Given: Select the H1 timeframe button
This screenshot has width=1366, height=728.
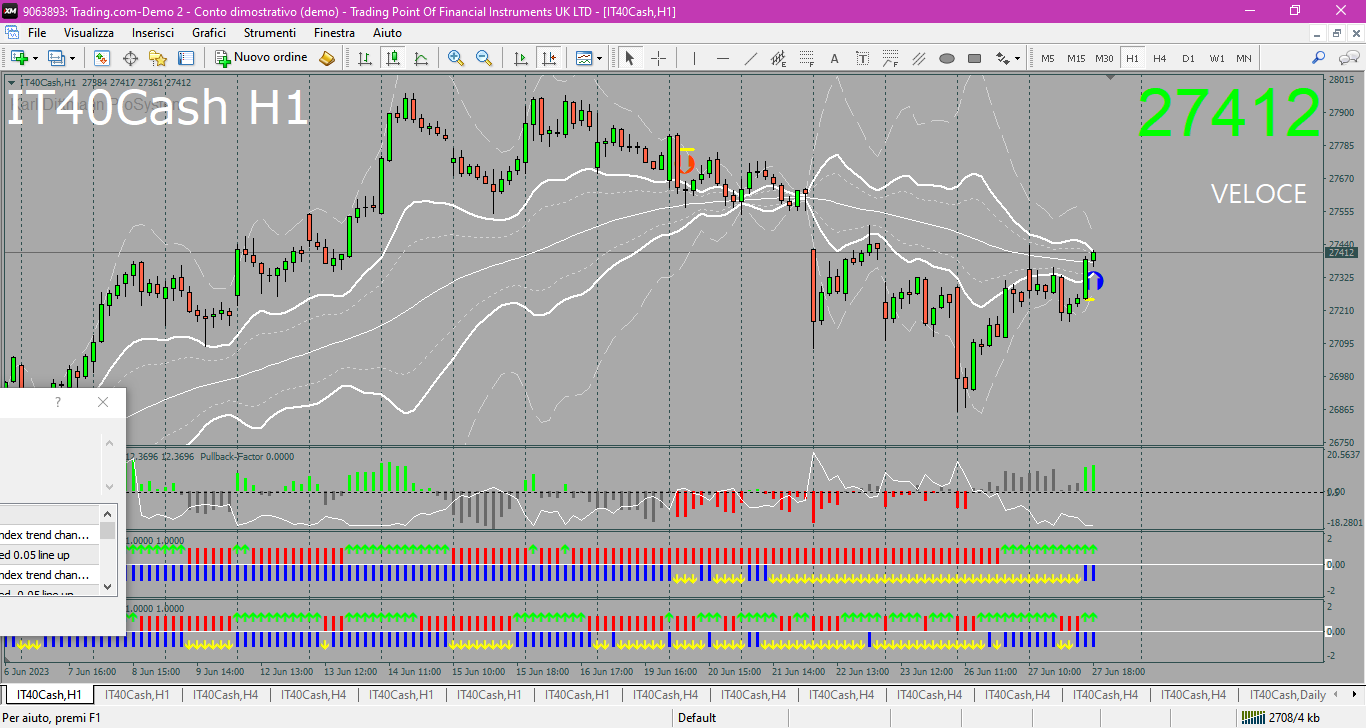Looking at the screenshot, I should pyautogui.click(x=1132, y=58).
